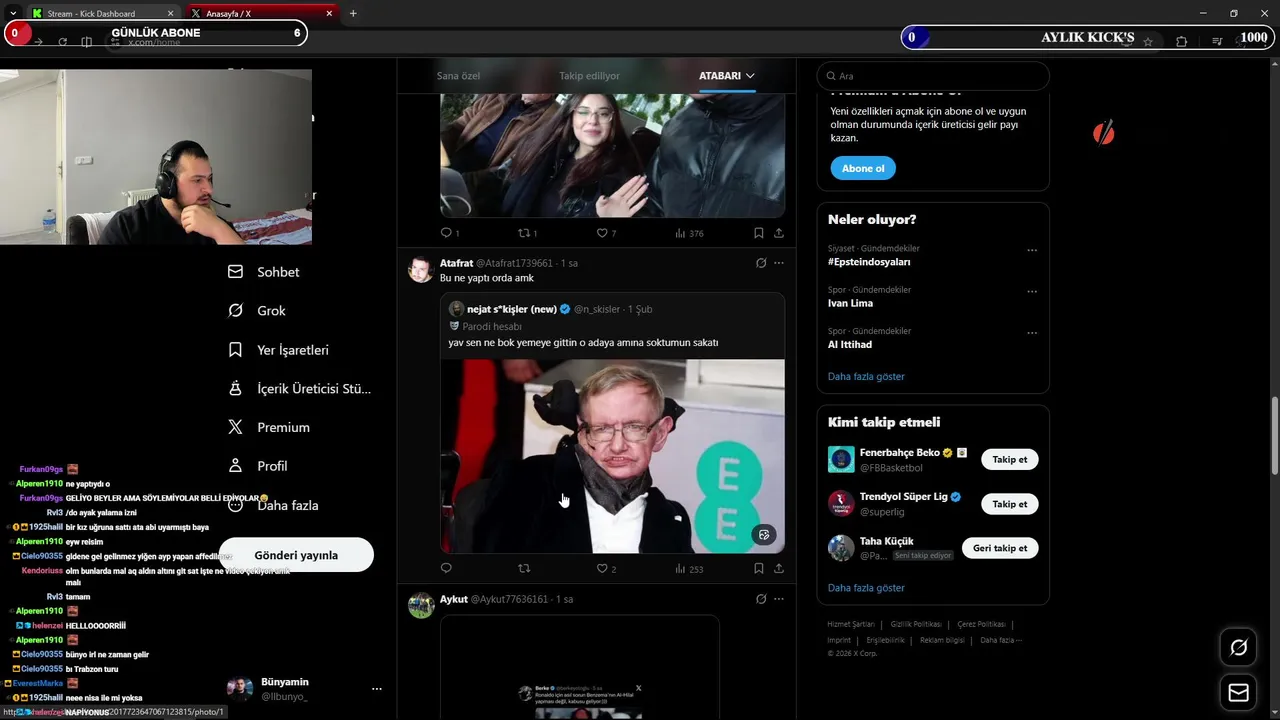Open Bünyamin account avatar at bottom
The width and height of the screenshot is (1280, 720).
[x=240, y=689]
